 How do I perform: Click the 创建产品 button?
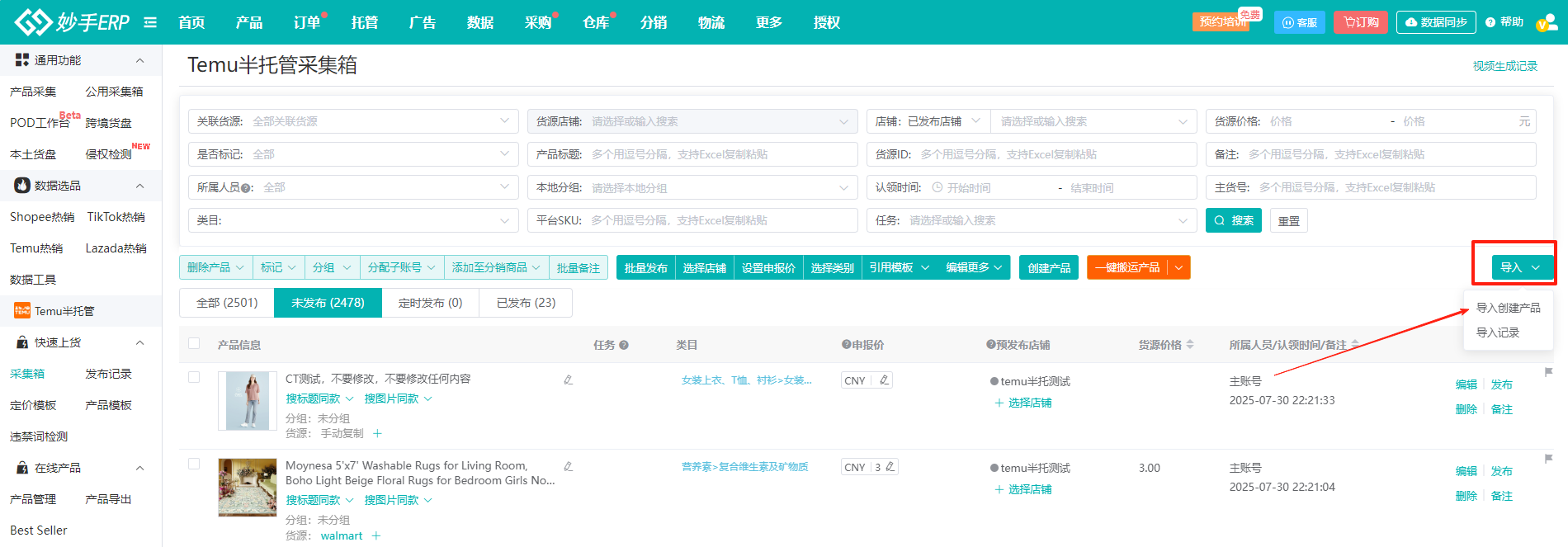[x=1049, y=267]
